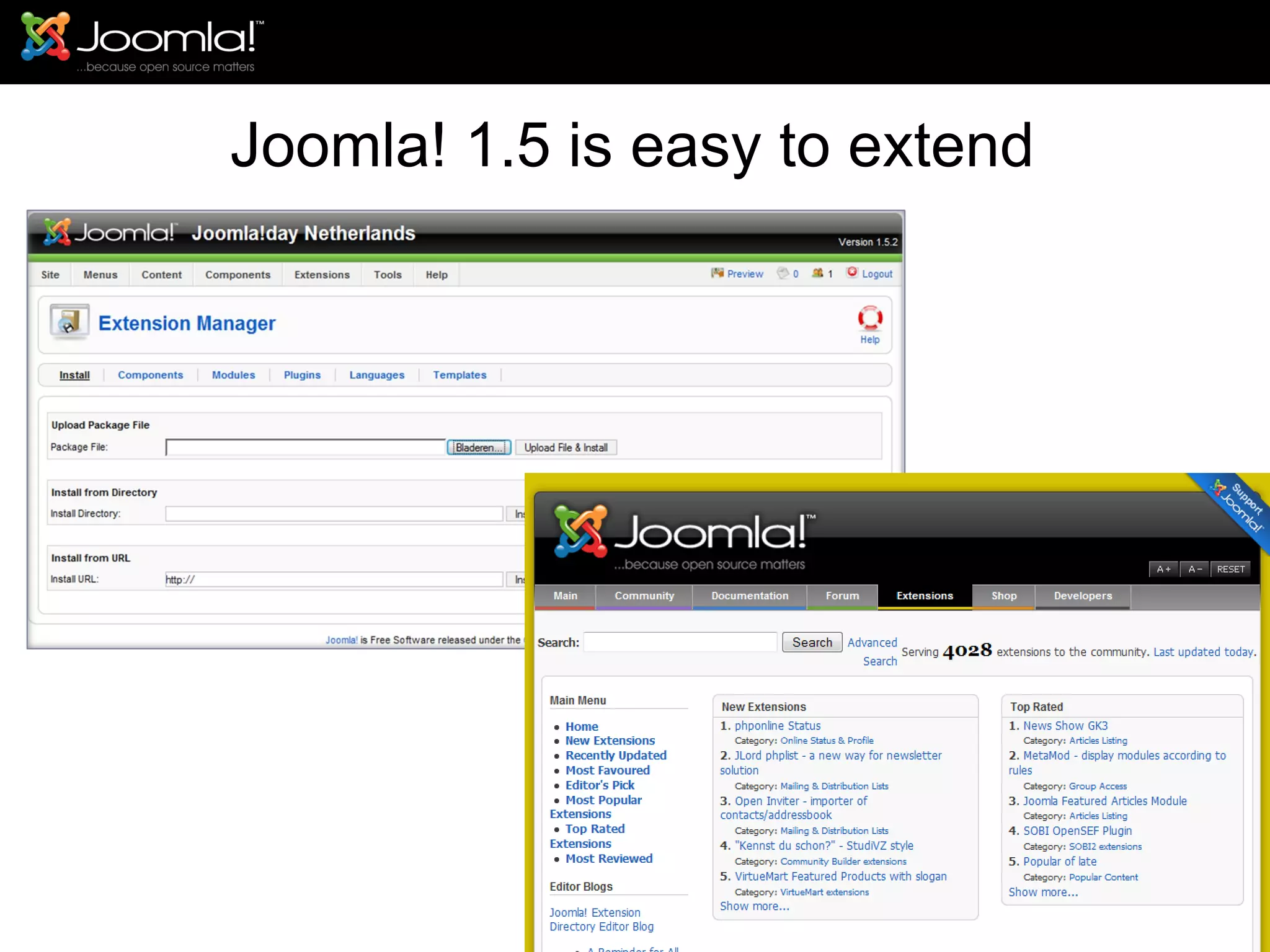Viewport: 1270px width, 952px height.
Task: Click the A− font size button
Action: pos(1194,569)
